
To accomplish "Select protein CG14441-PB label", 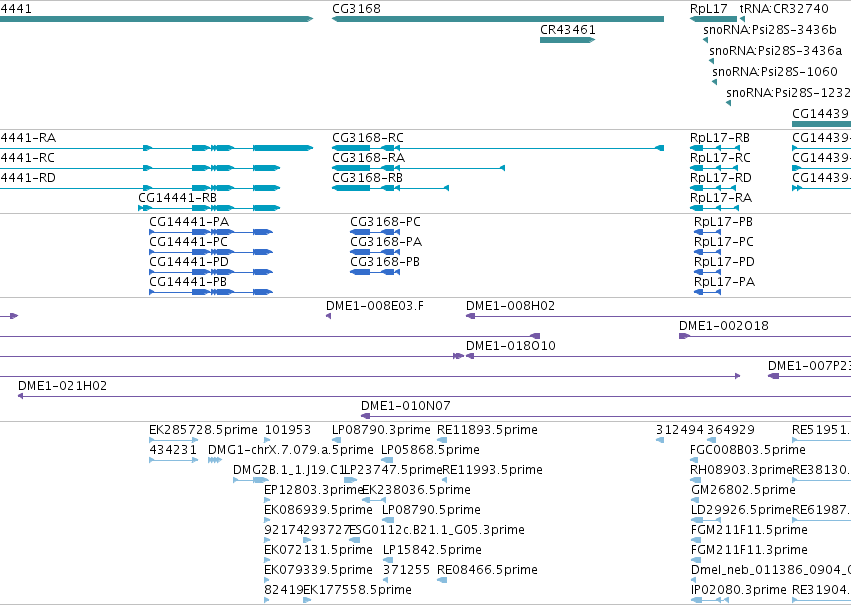I will click(x=188, y=282).
